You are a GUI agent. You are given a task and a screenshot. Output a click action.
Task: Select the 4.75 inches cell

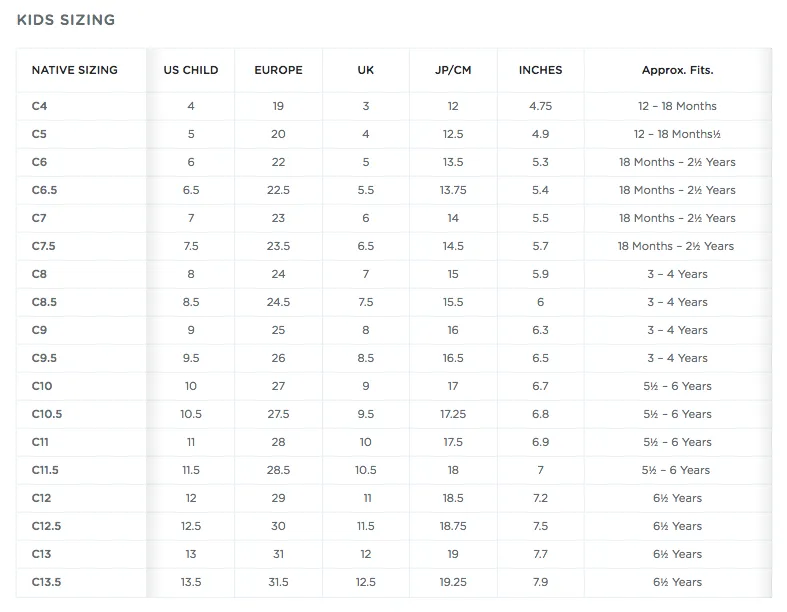(x=541, y=106)
